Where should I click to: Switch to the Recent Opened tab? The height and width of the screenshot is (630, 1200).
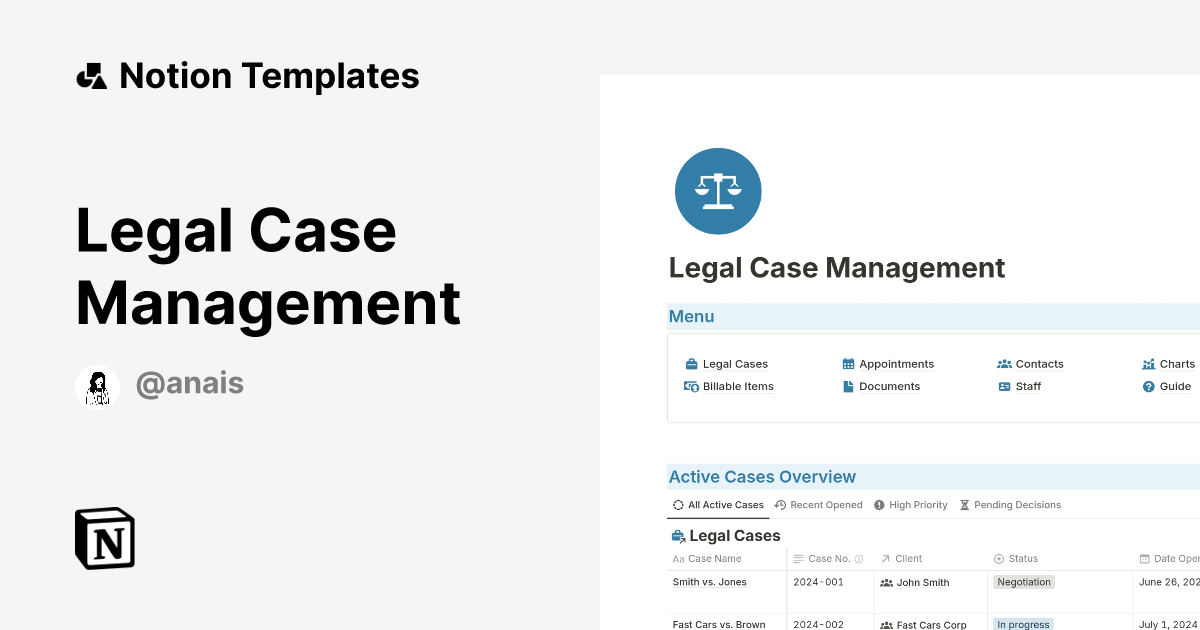click(x=818, y=504)
